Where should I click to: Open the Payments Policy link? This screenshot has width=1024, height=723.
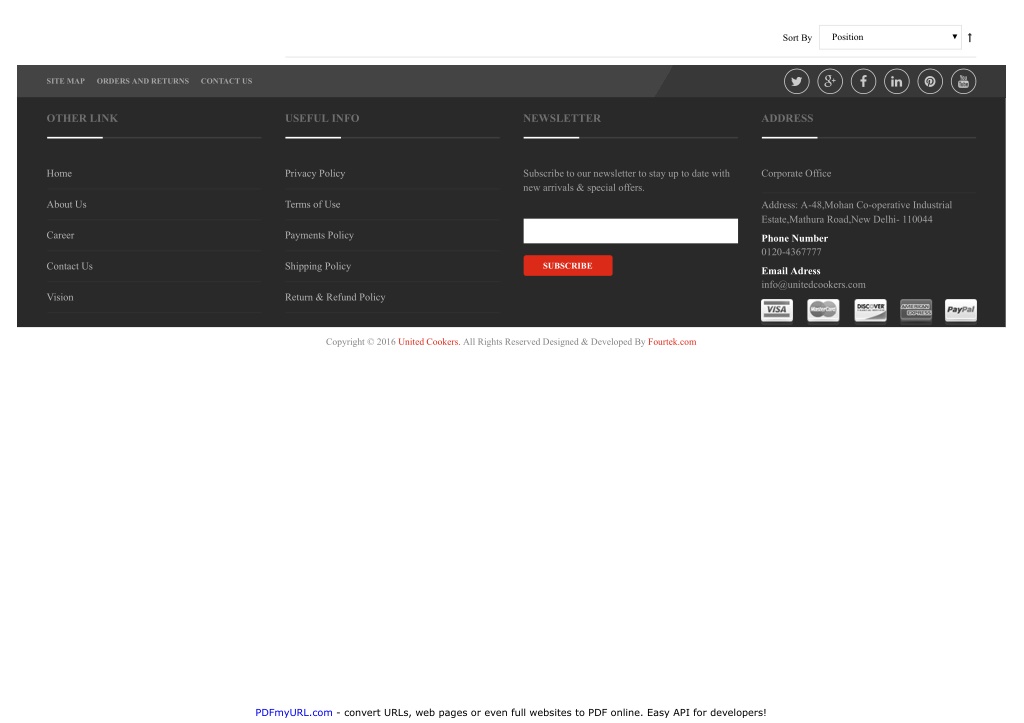coord(319,235)
